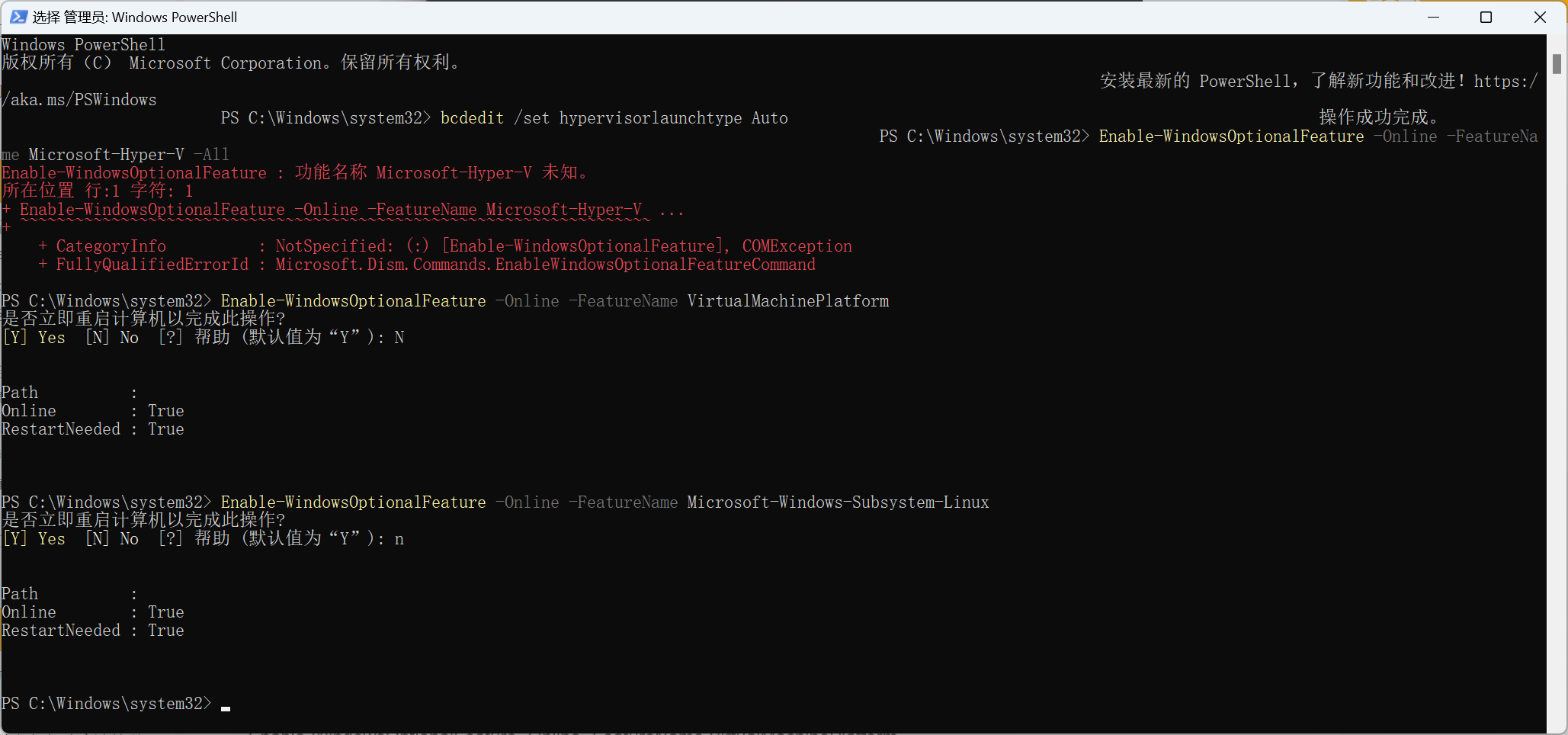The width and height of the screenshot is (1568, 735).
Task: Place cursor at the blinking prompt cursor
Action: 225,708
